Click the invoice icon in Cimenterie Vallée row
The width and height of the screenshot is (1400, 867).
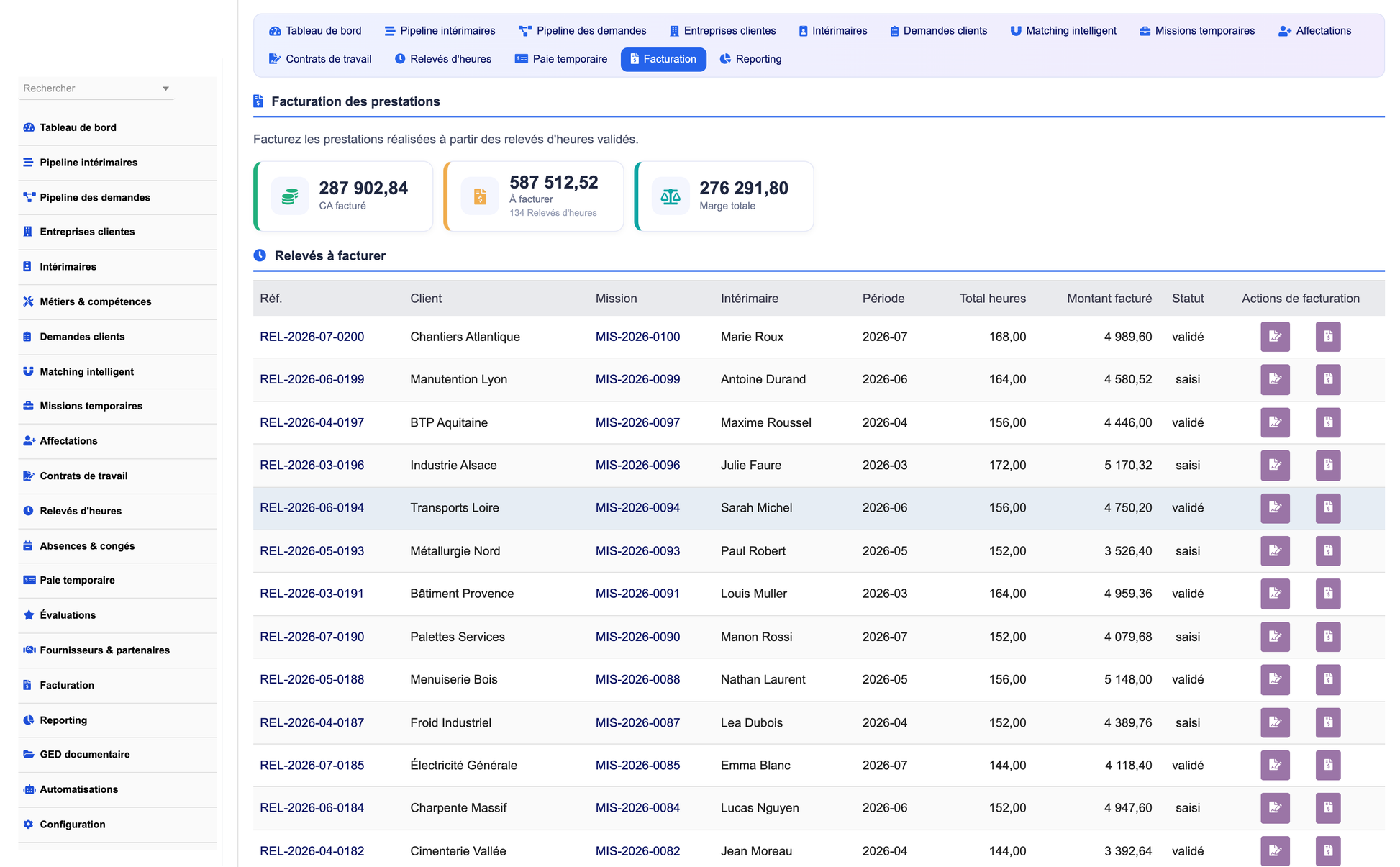[x=1328, y=851]
